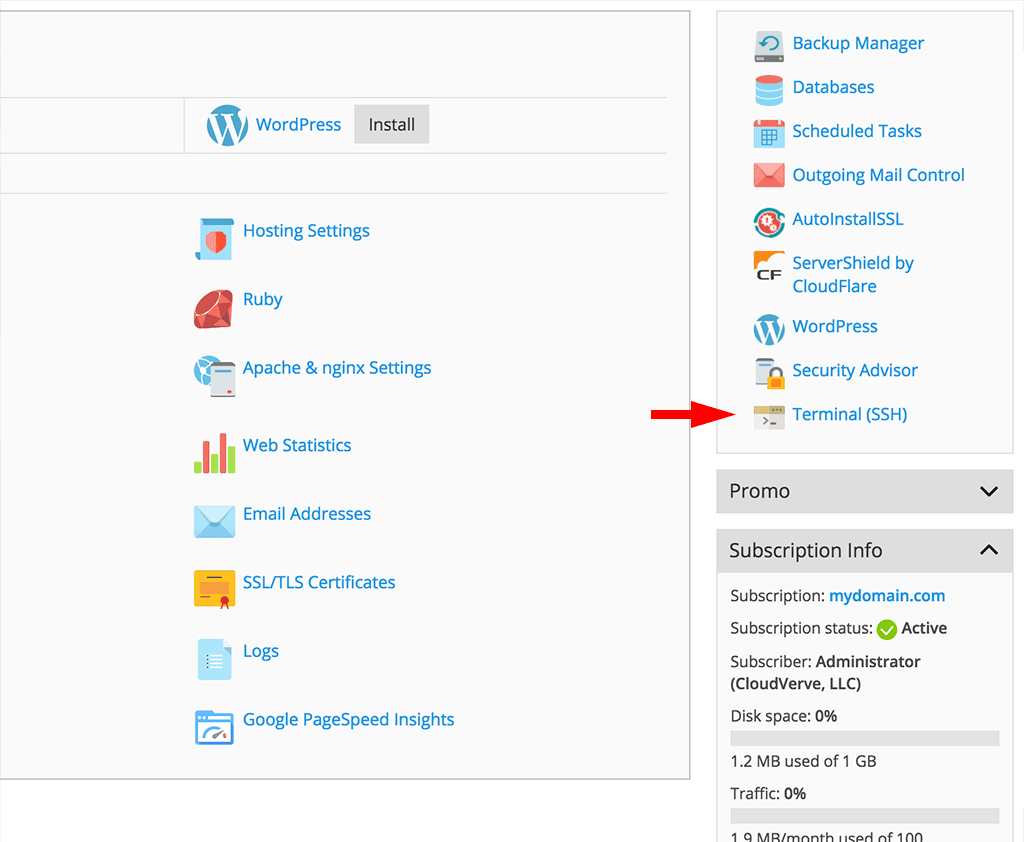This screenshot has height=842, width=1024.
Task: Open Google PageSpeed Insights link
Action: click(x=349, y=719)
